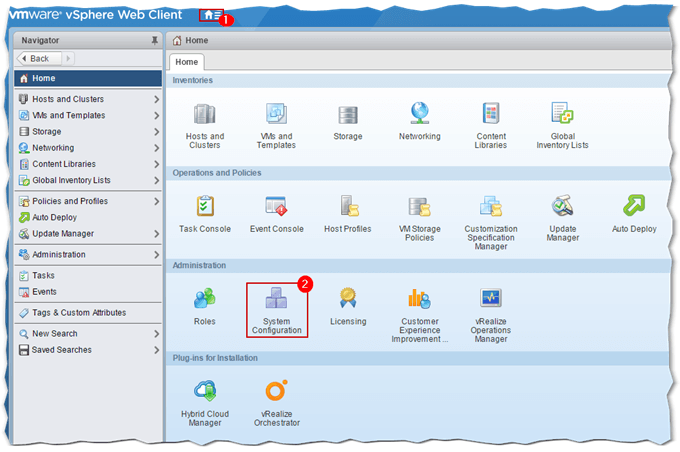Go Back in the Navigator
Image resolution: width=680 pixels, height=452 pixels.
tap(39, 59)
